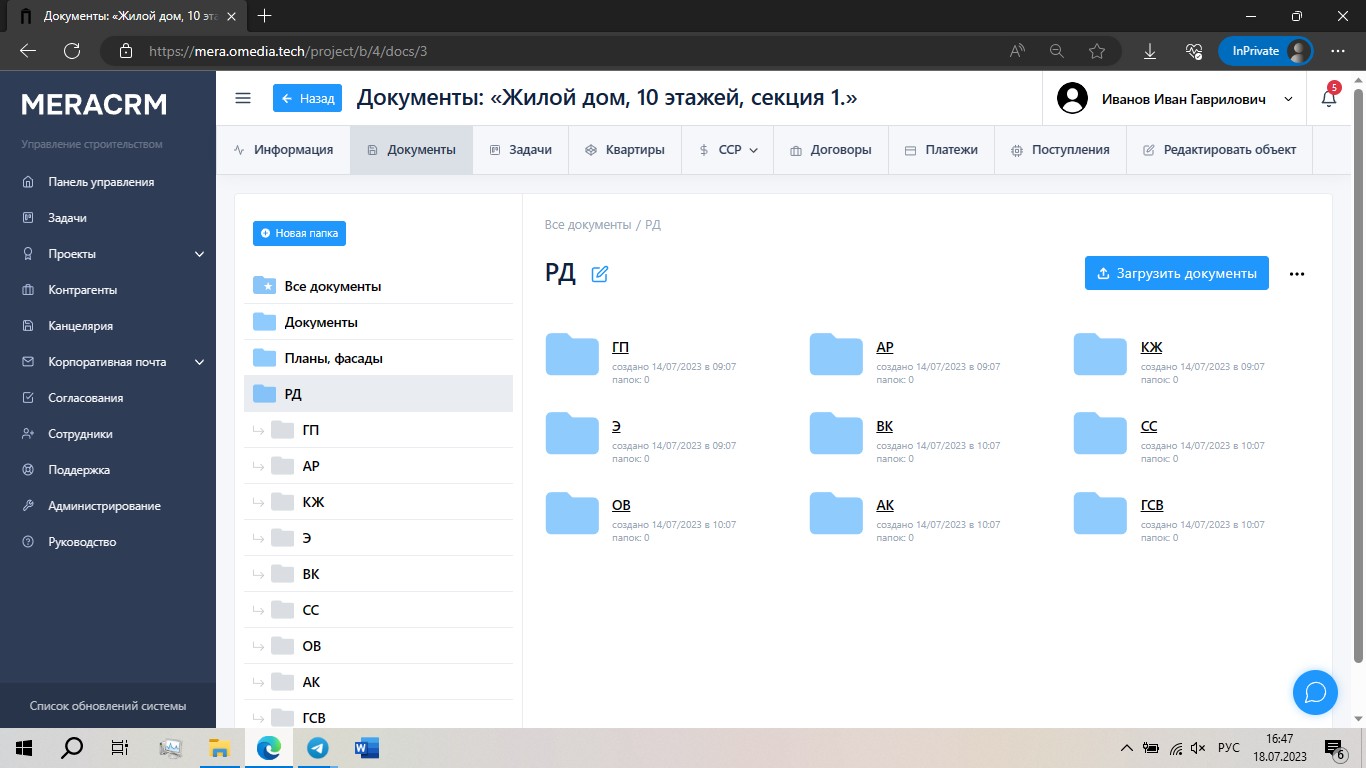Click the Загрузить документы button
Viewport: 1366px width, 768px height.
(x=1176, y=273)
